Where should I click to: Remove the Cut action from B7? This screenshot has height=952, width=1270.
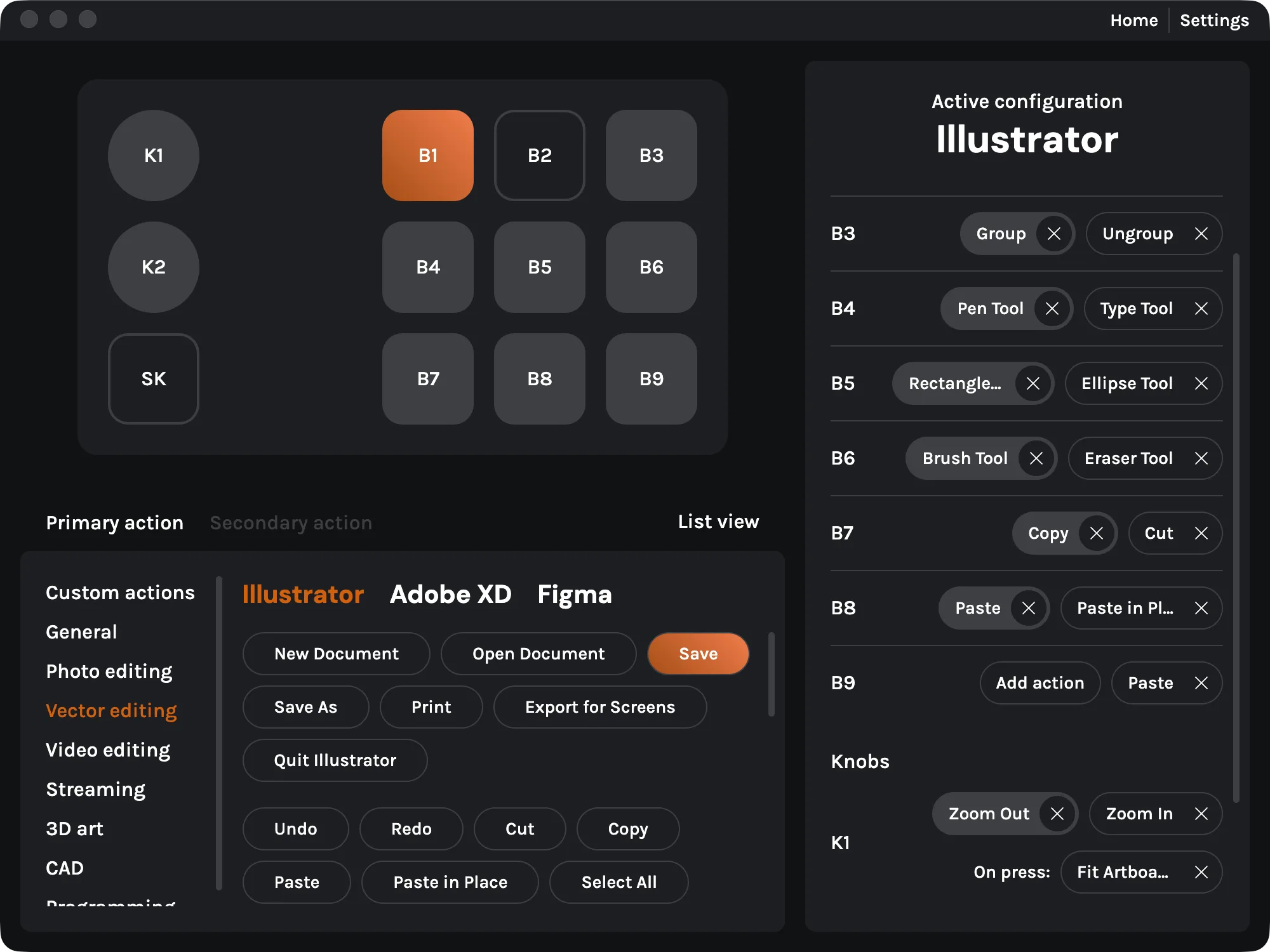pyautogui.click(x=1201, y=533)
